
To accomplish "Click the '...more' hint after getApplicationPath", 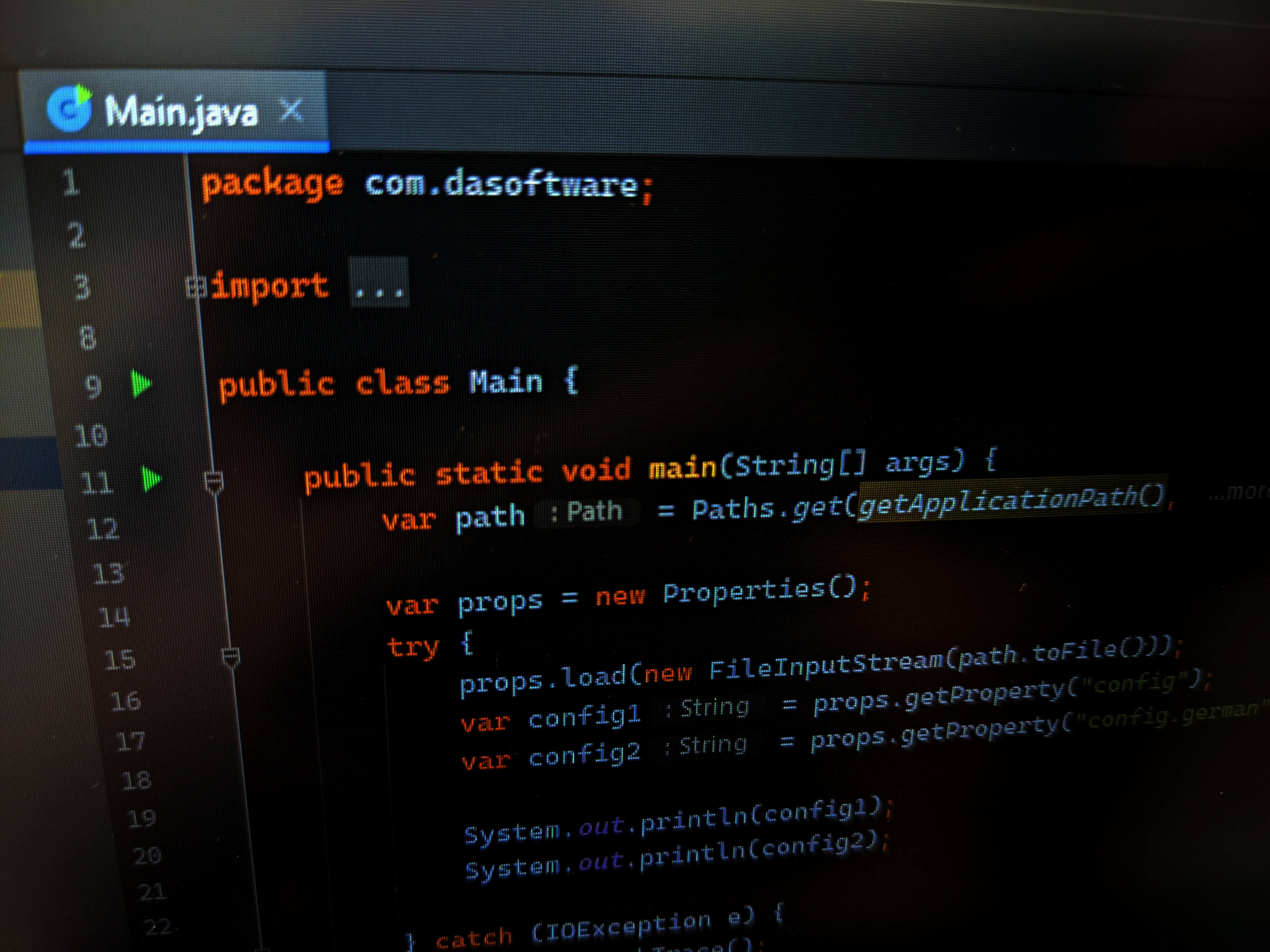I will [x=1238, y=492].
